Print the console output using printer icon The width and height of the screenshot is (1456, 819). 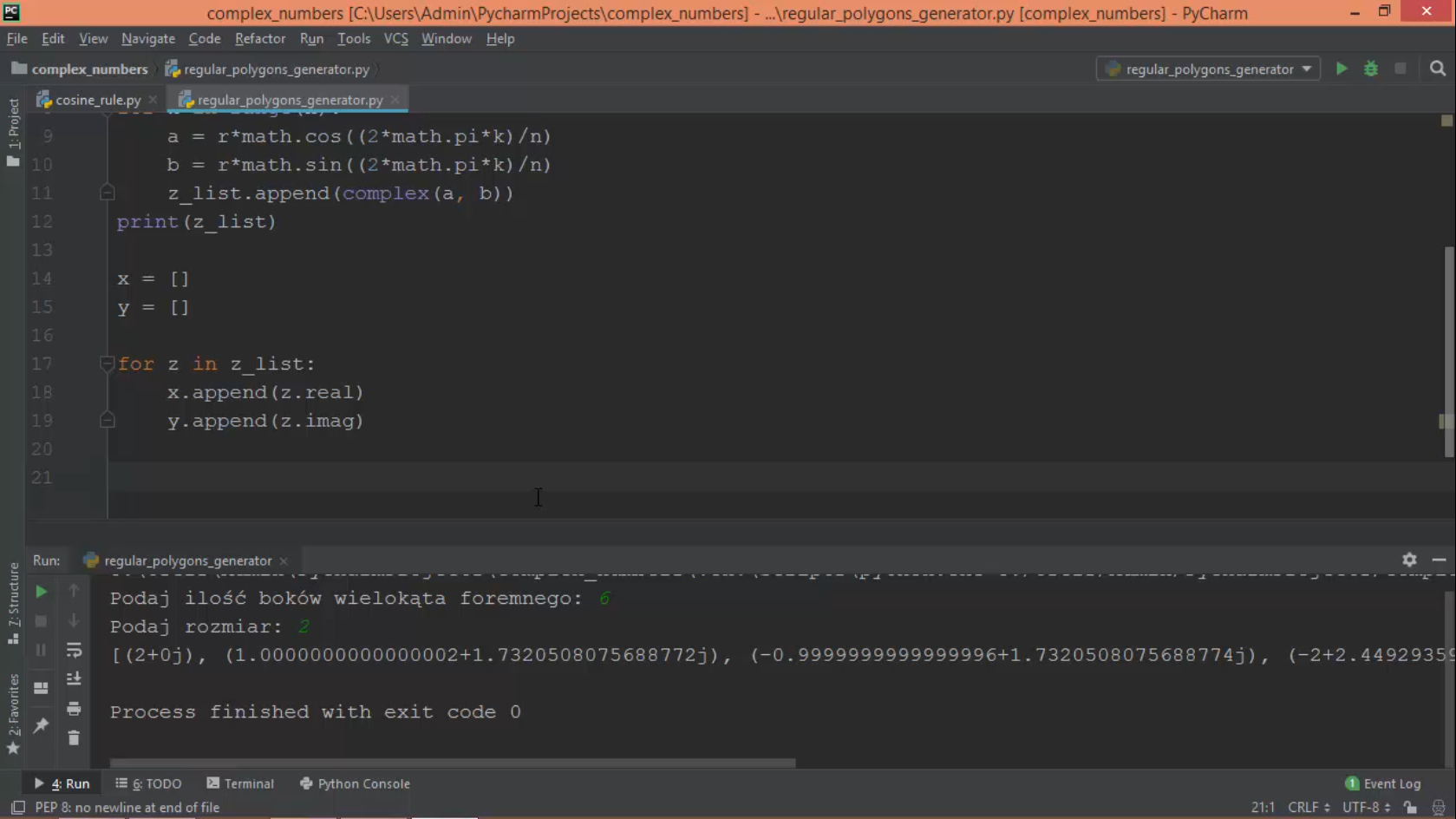pyautogui.click(x=74, y=709)
